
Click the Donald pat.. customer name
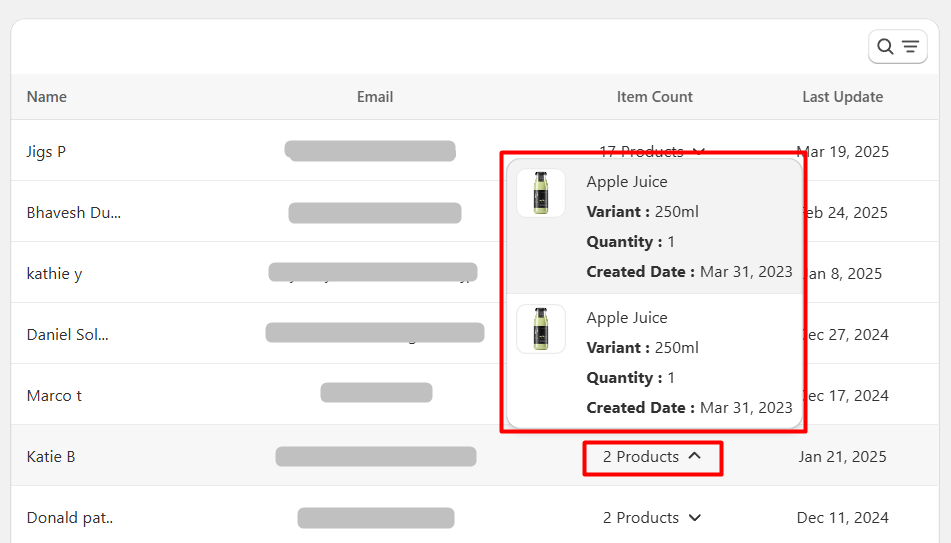pos(70,518)
